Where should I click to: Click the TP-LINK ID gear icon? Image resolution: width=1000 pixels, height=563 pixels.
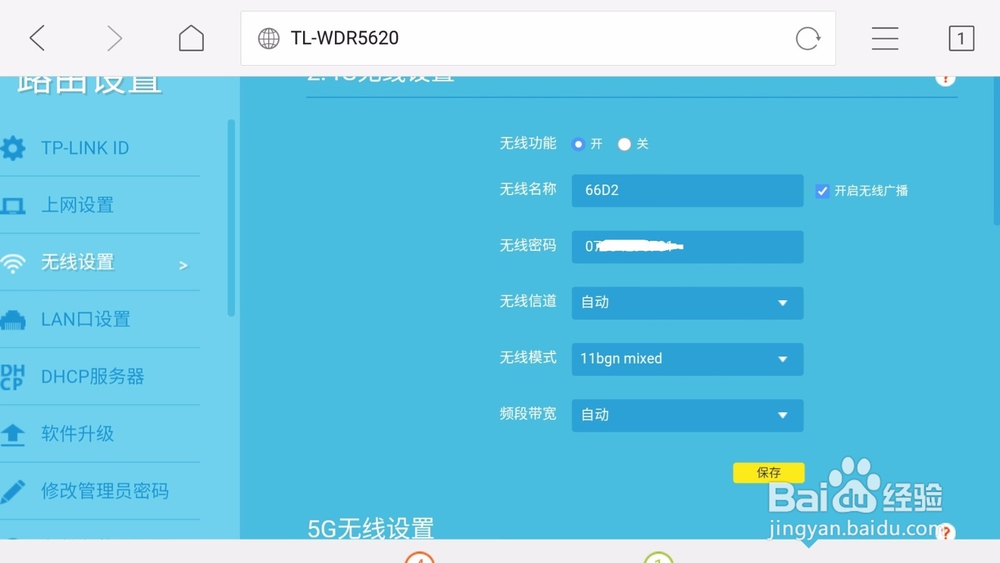(x=13, y=148)
